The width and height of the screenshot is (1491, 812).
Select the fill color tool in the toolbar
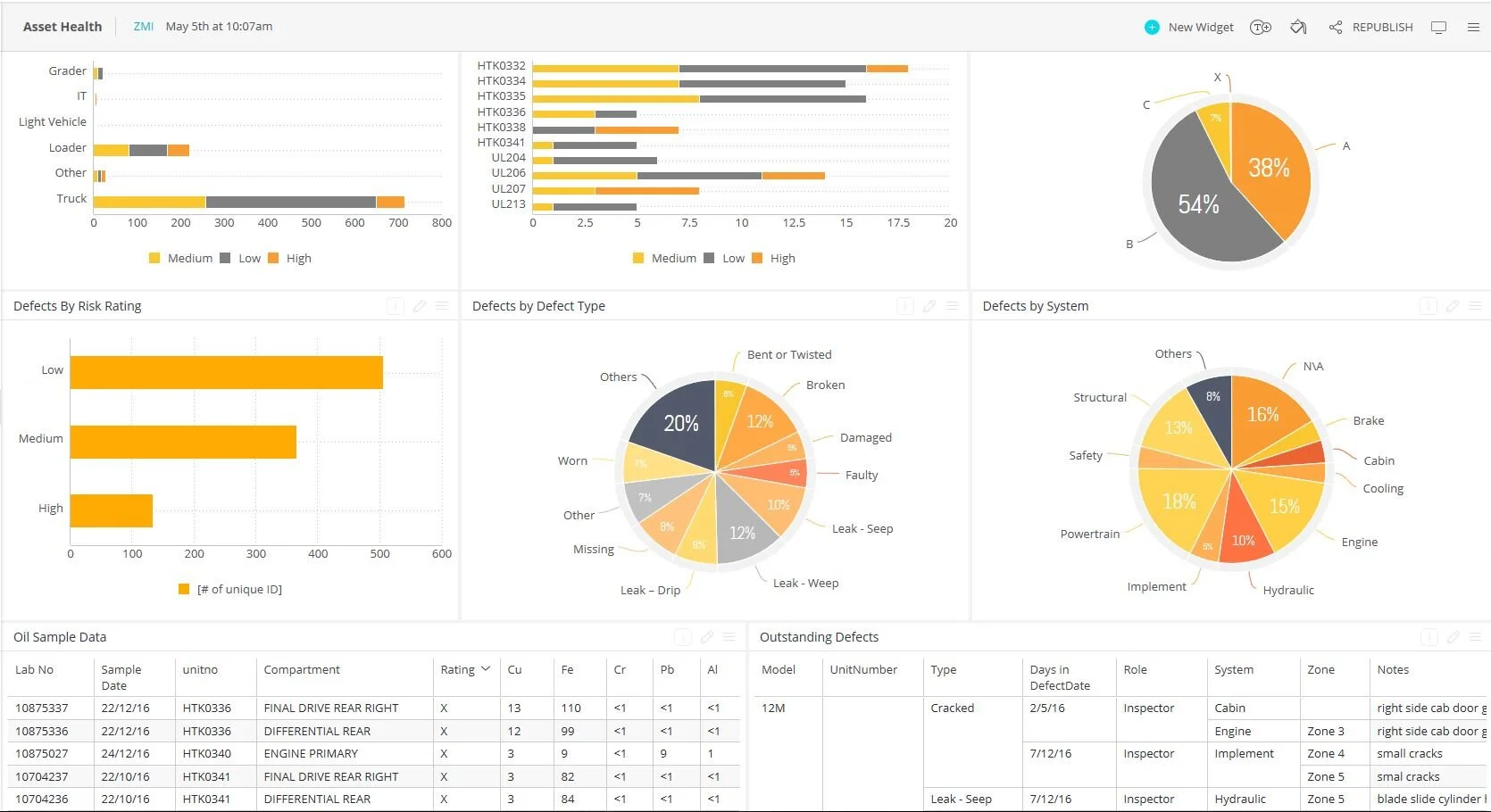tap(1298, 27)
